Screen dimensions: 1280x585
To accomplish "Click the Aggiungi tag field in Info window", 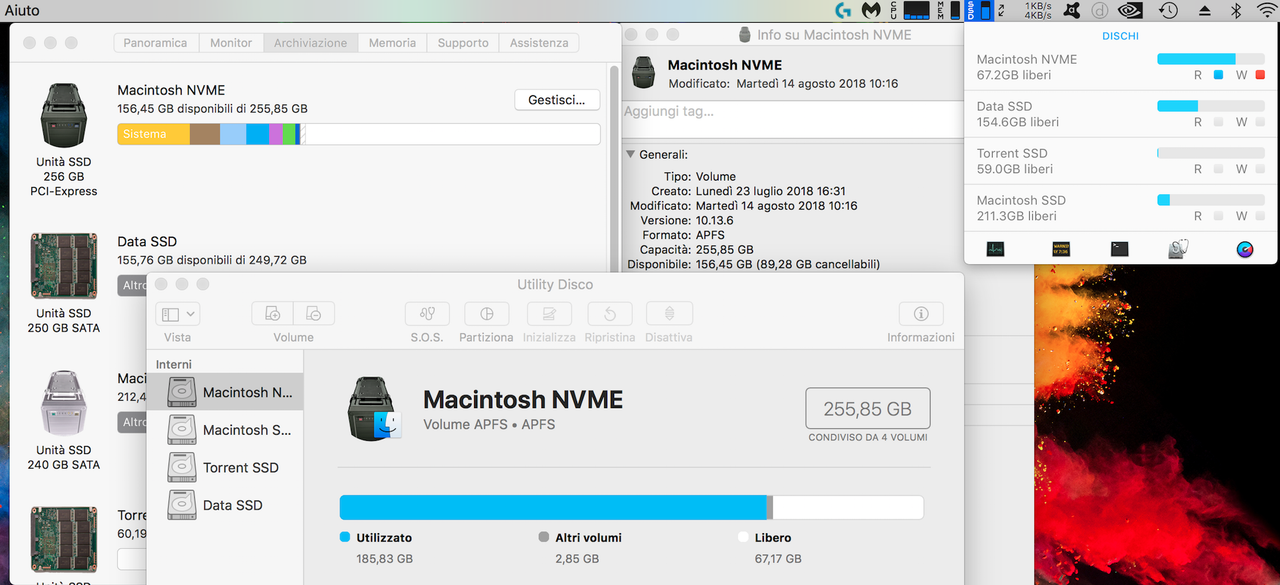I will 792,119.
